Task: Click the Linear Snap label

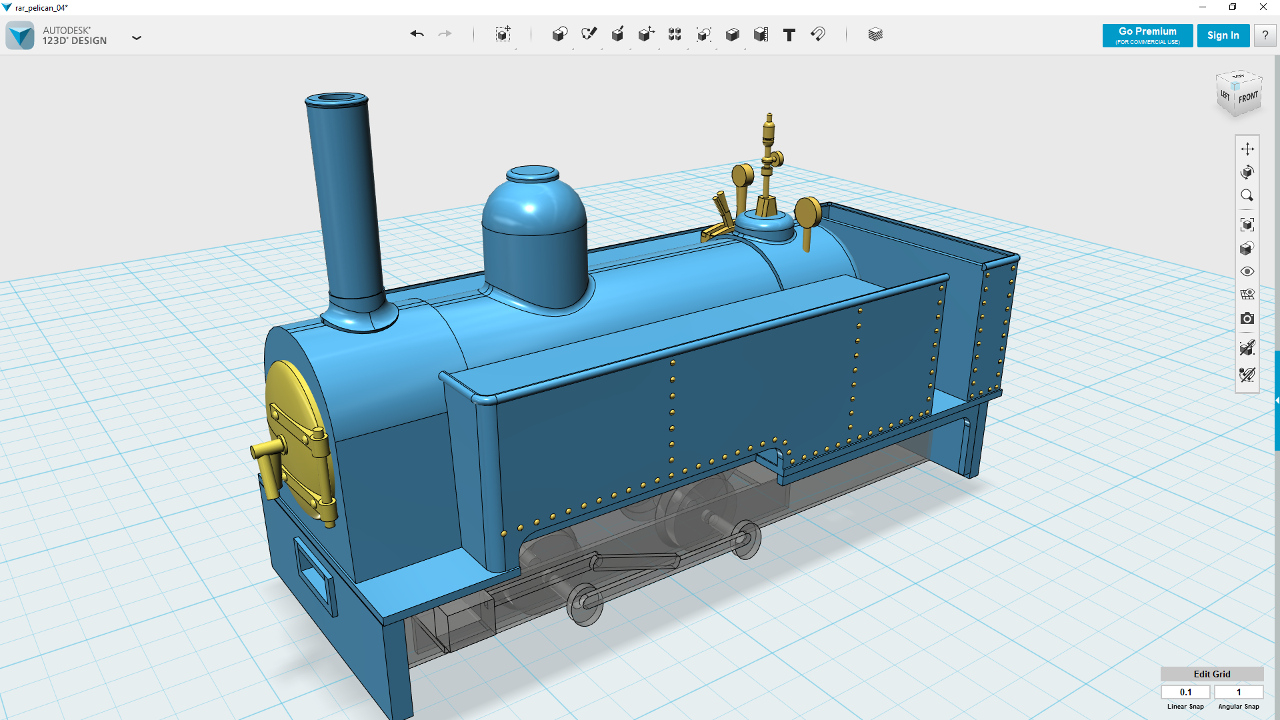Action: [x=1186, y=707]
